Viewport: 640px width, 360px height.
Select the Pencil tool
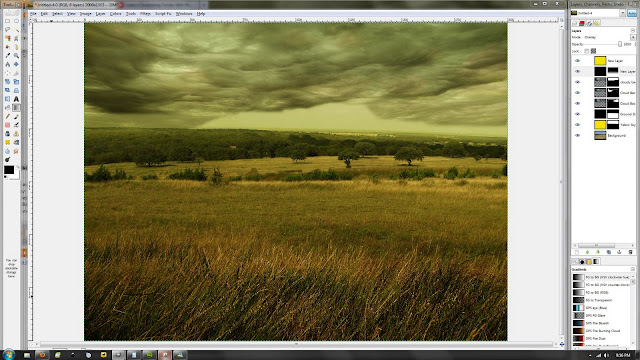tap(7, 116)
